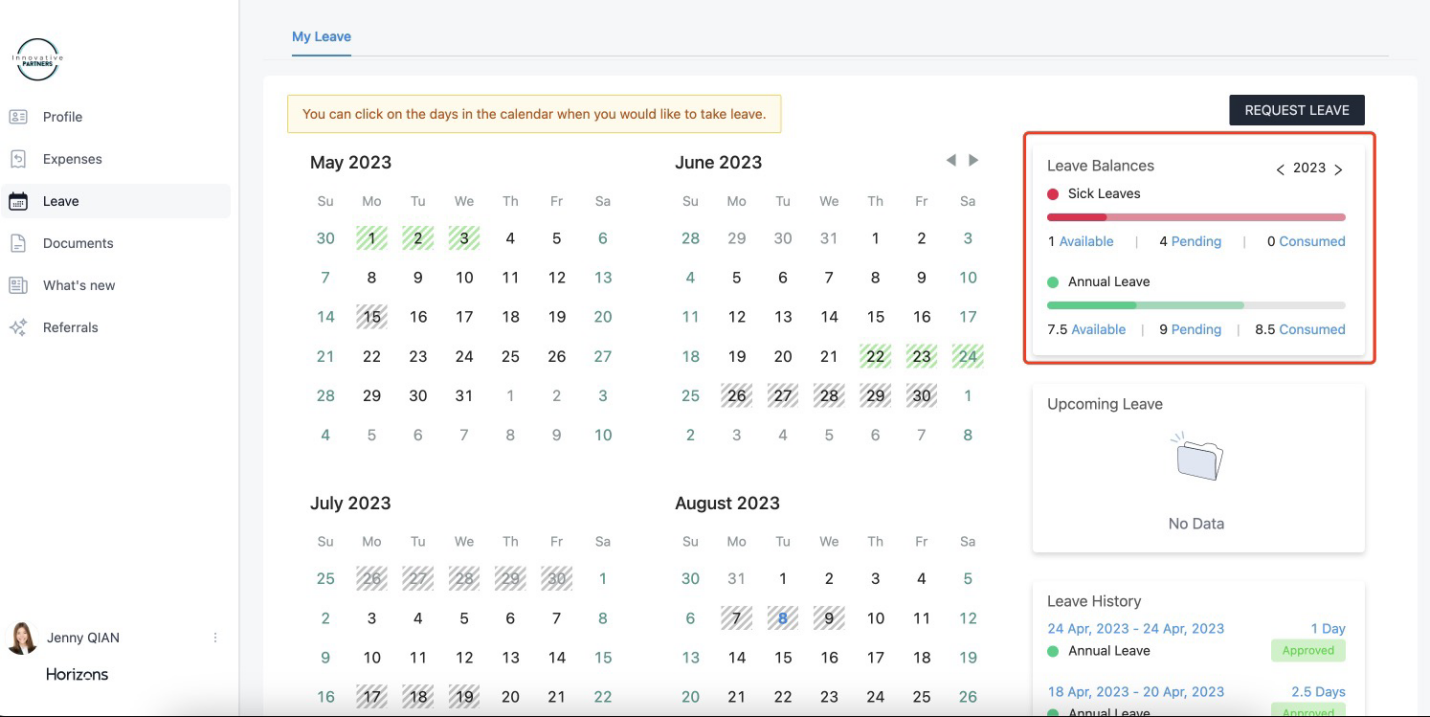Viewport: 1430px width, 717px height.
Task: Open the three-dot menu beside Jenny QIAN
Action: pos(215,638)
